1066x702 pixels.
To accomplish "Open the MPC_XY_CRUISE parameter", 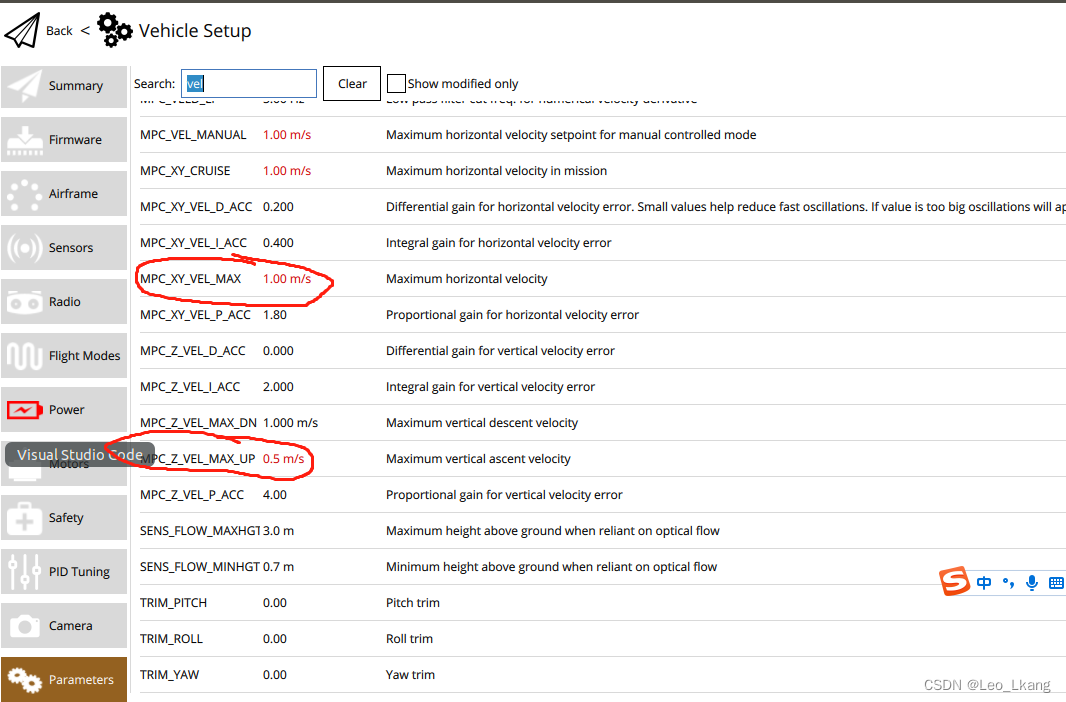I will coord(185,171).
